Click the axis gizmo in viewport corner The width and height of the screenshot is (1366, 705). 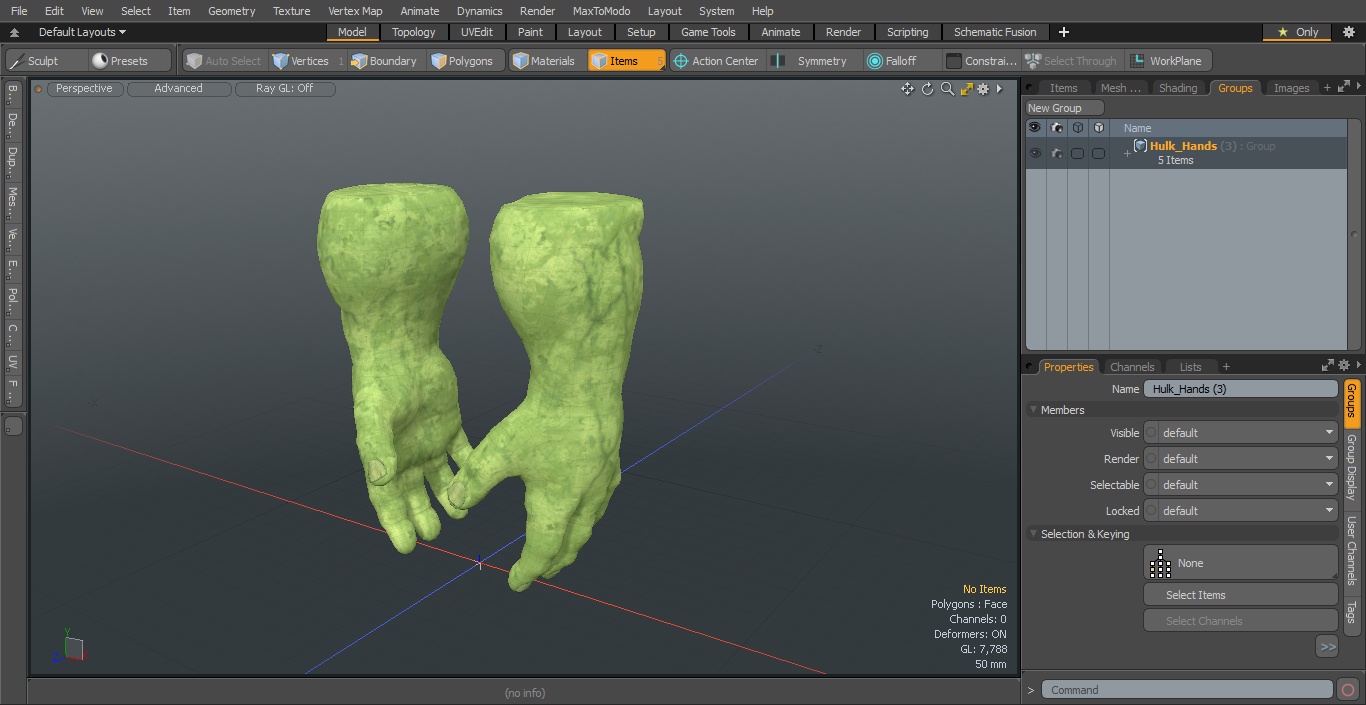click(70, 647)
